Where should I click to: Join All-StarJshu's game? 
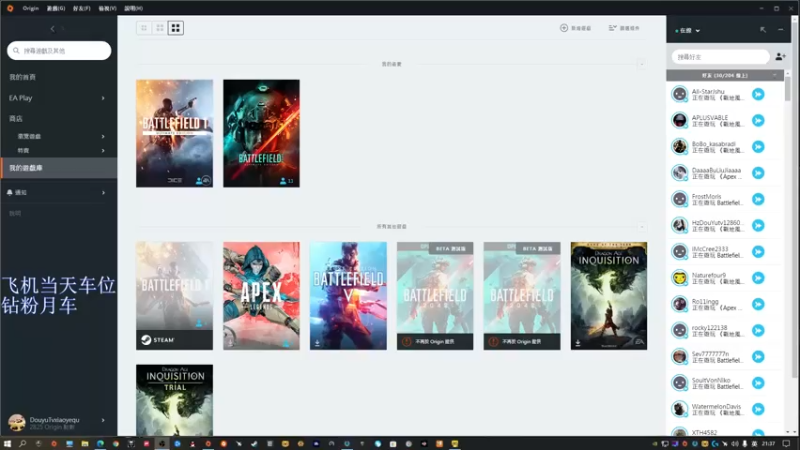coord(758,94)
